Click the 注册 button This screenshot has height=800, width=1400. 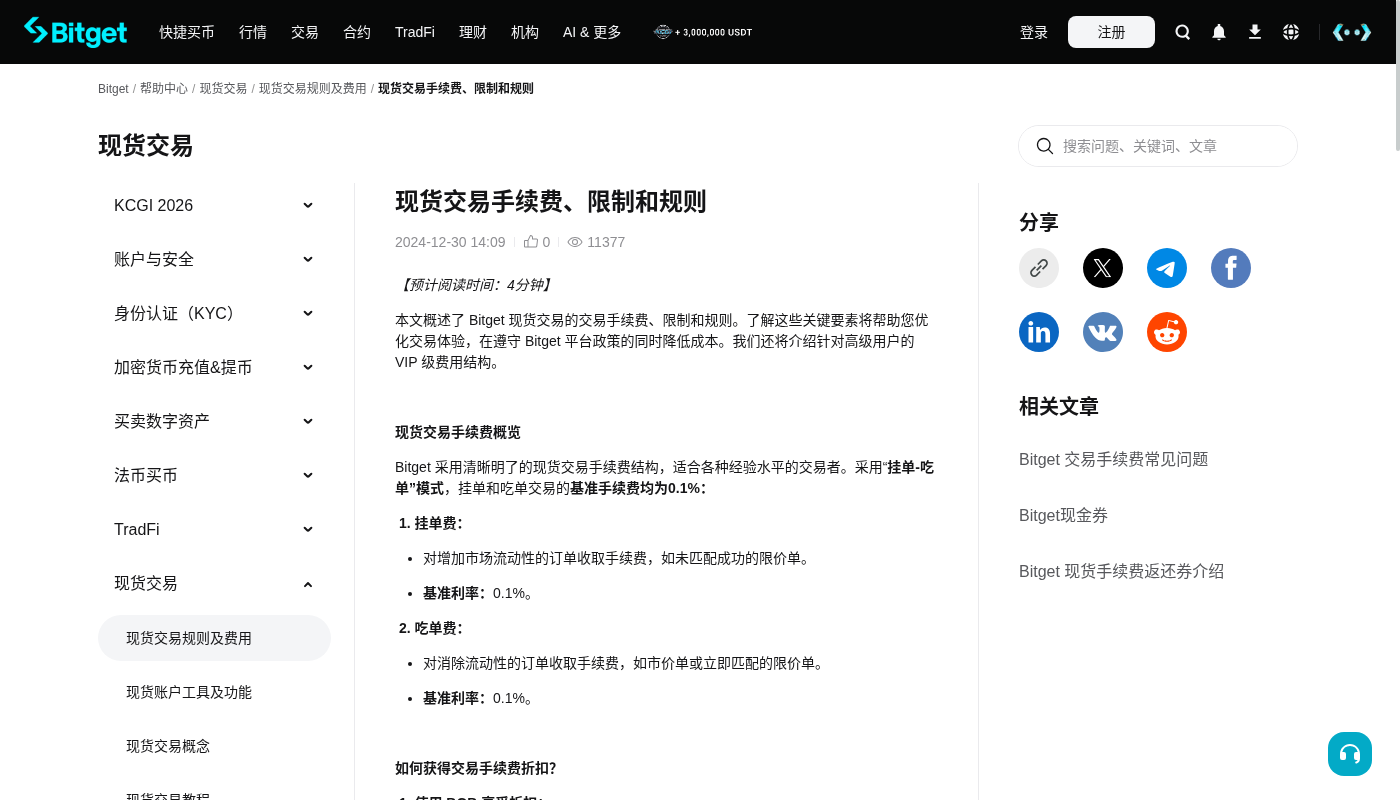pyautogui.click(x=1111, y=32)
